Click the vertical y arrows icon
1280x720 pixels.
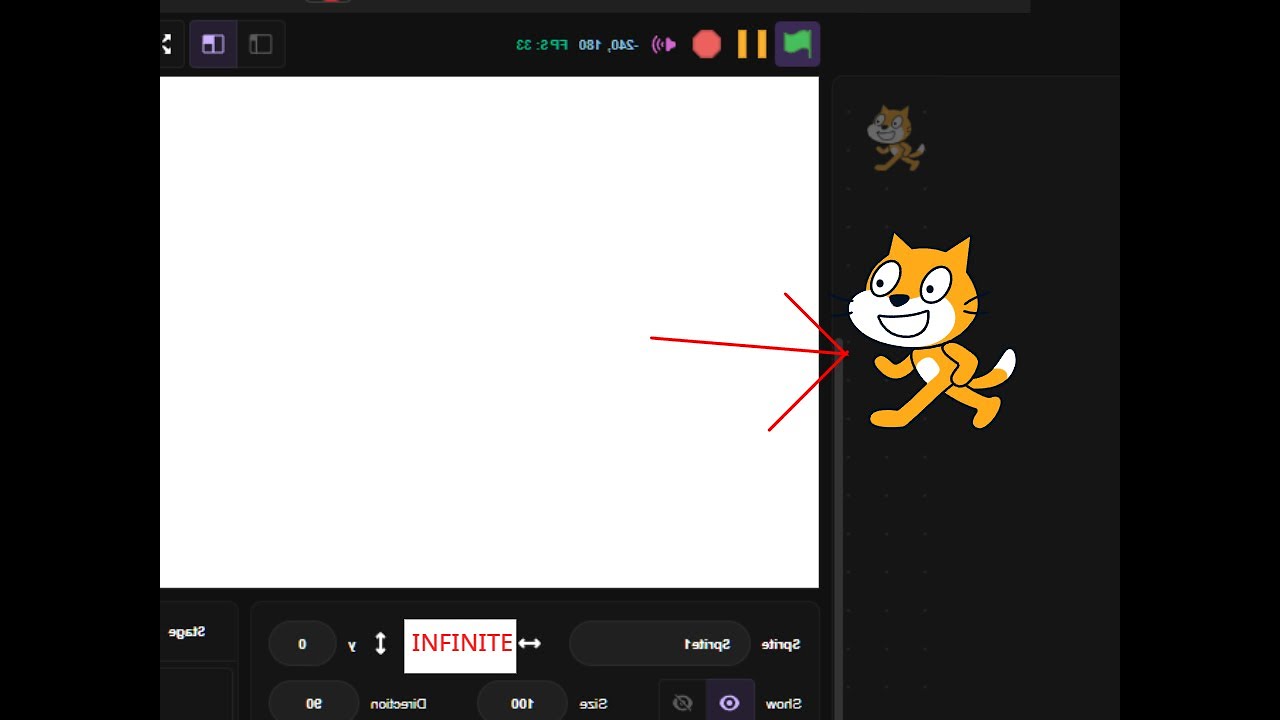[380, 643]
